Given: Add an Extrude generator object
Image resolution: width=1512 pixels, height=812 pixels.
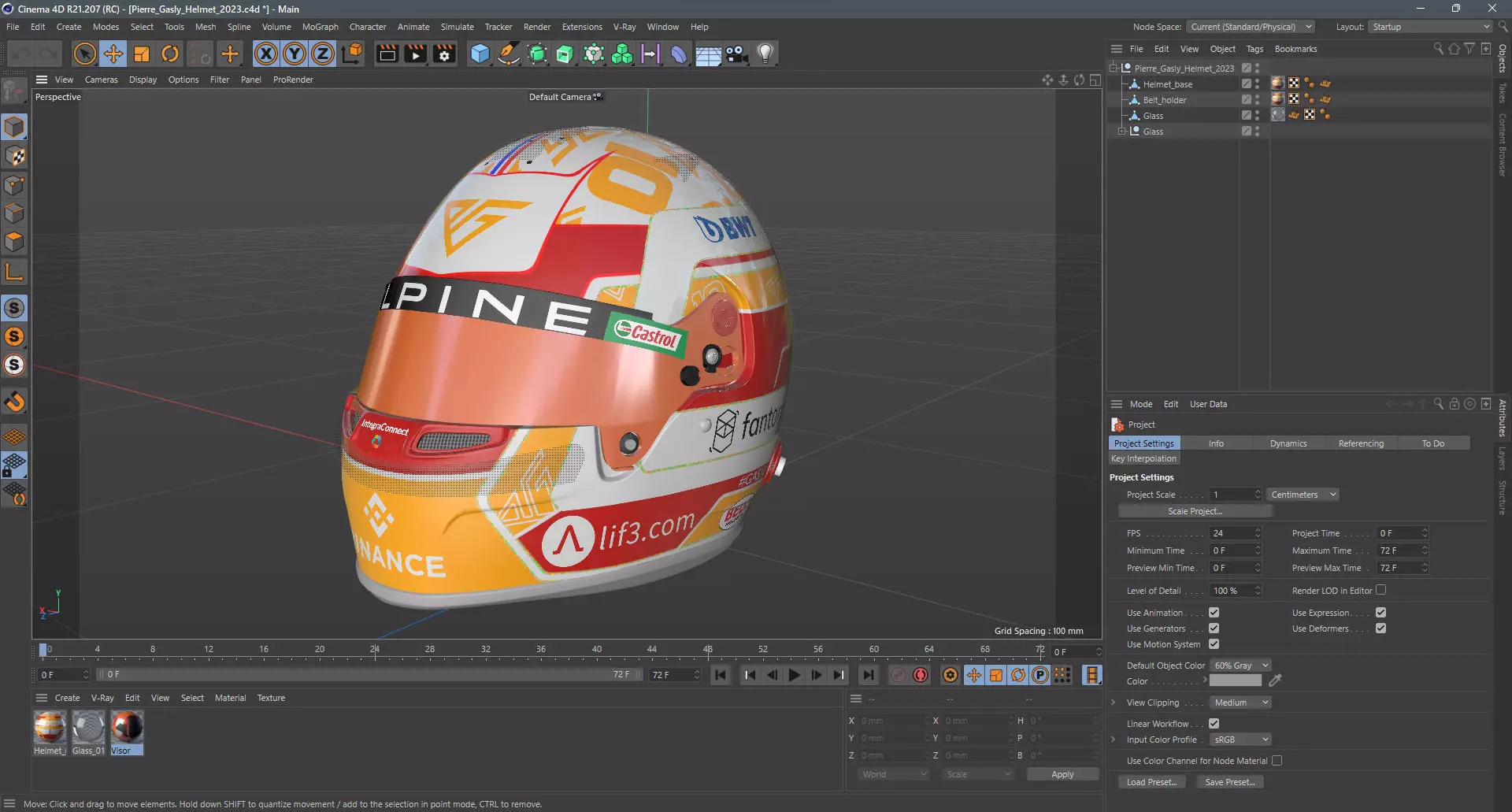Looking at the screenshot, I should [565, 54].
